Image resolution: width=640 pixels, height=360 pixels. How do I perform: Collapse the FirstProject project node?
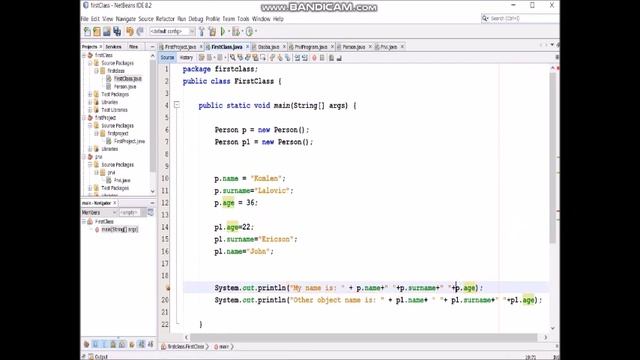tap(84, 118)
